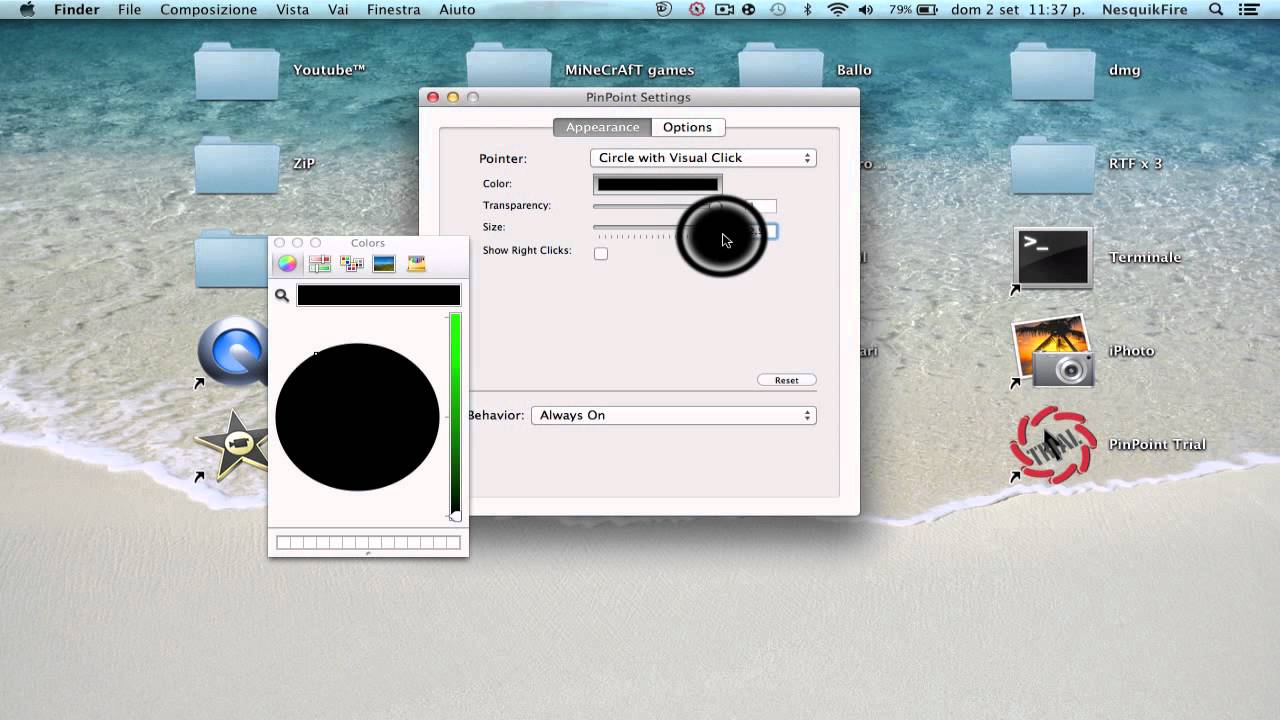The image size is (1280, 720).
Task: Open the dmg folder
Action: click(x=1053, y=71)
